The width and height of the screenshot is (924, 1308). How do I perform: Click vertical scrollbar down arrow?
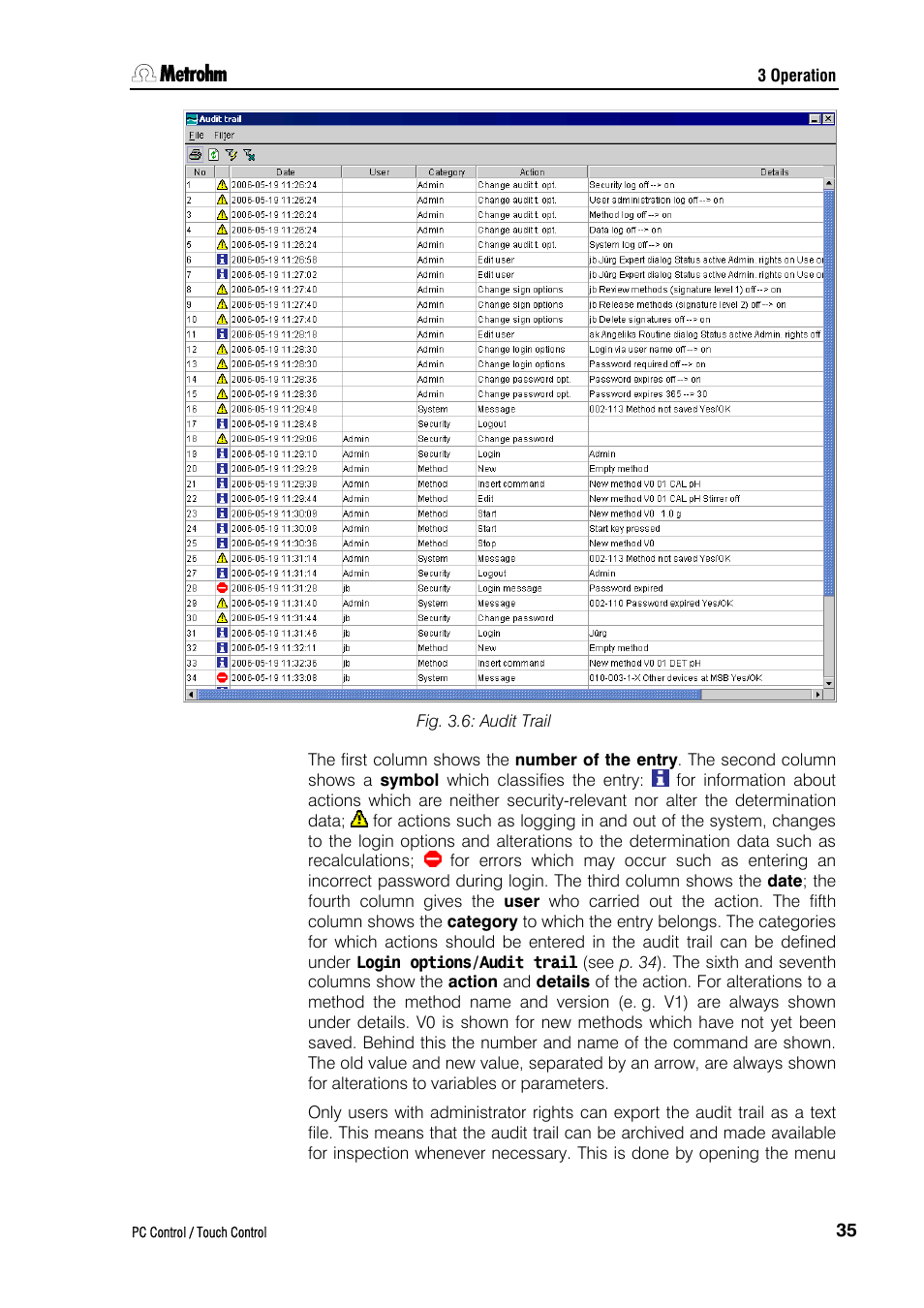click(829, 683)
